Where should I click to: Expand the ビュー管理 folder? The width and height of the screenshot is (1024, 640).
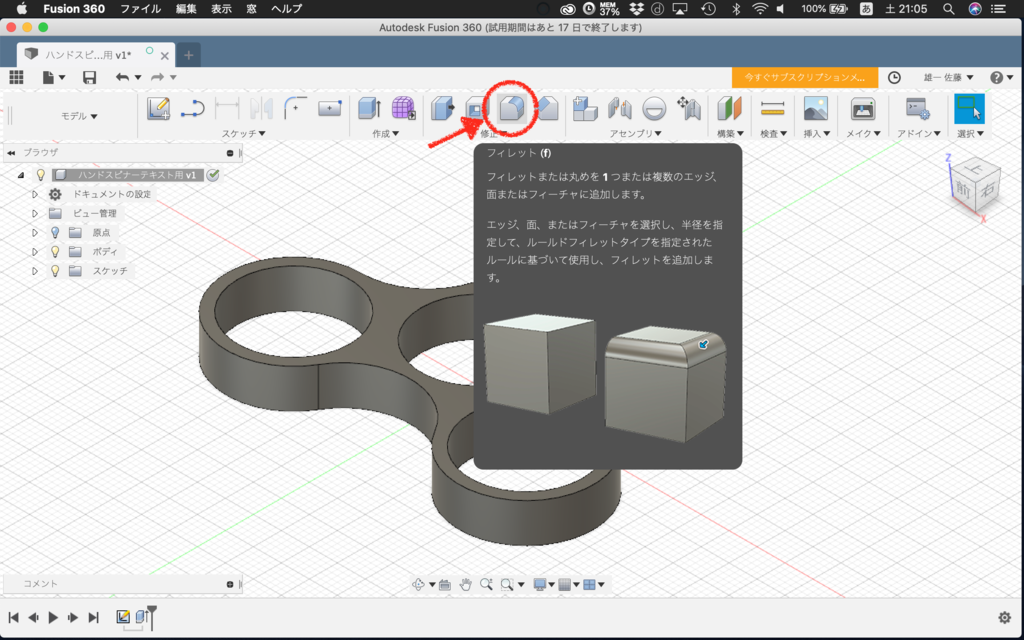(x=35, y=214)
